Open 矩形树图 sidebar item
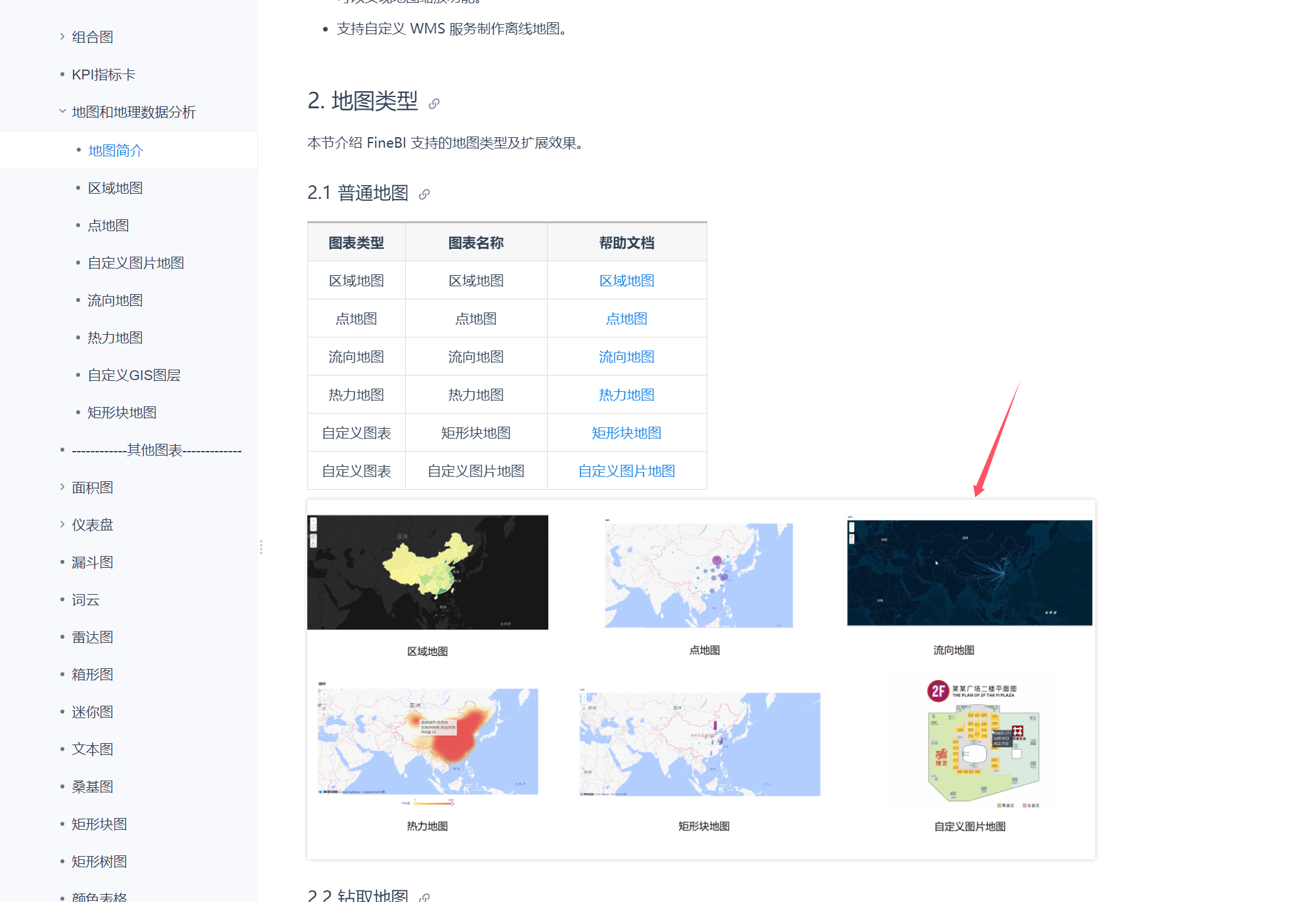Viewport: 1316px width, 902px height. (x=99, y=861)
